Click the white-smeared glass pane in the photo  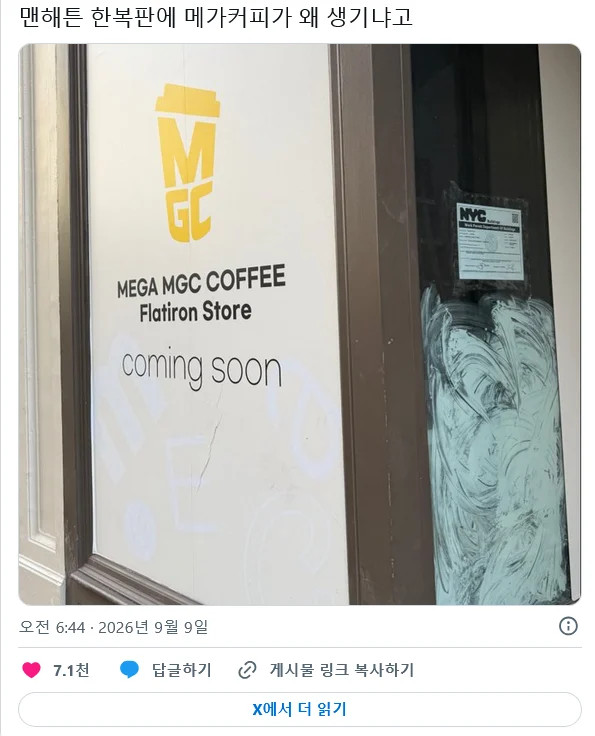[493, 446]
